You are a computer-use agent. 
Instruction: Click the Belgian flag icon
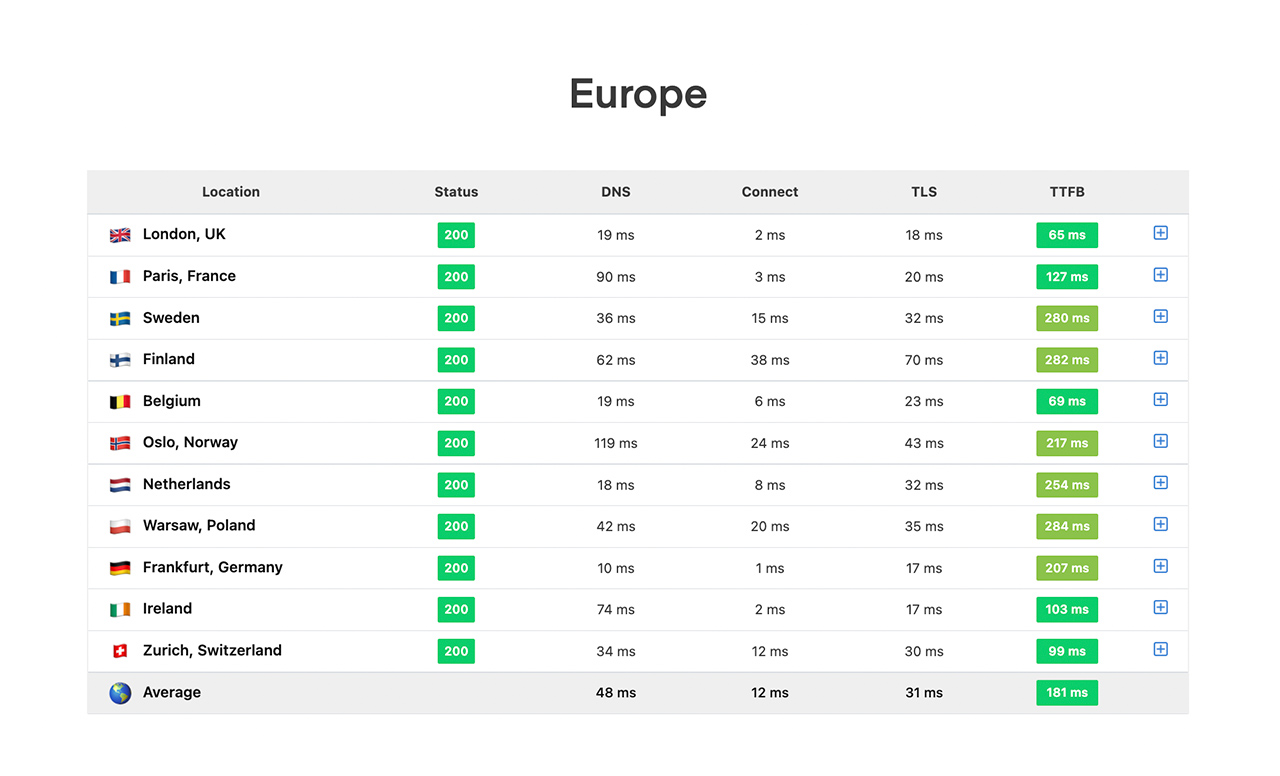tap(120, 402)
